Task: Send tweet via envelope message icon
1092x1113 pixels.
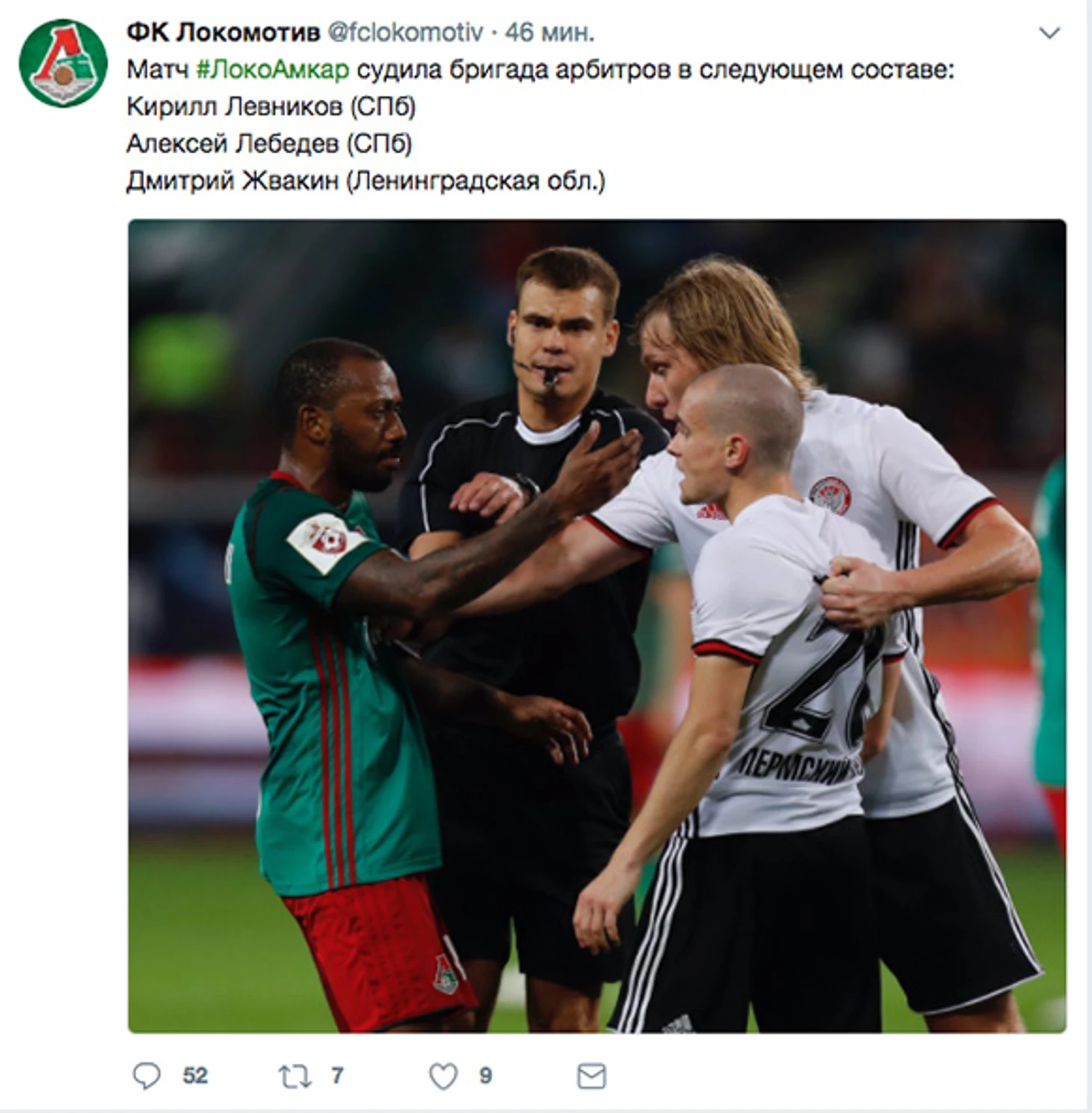Action: point(592,1076)
